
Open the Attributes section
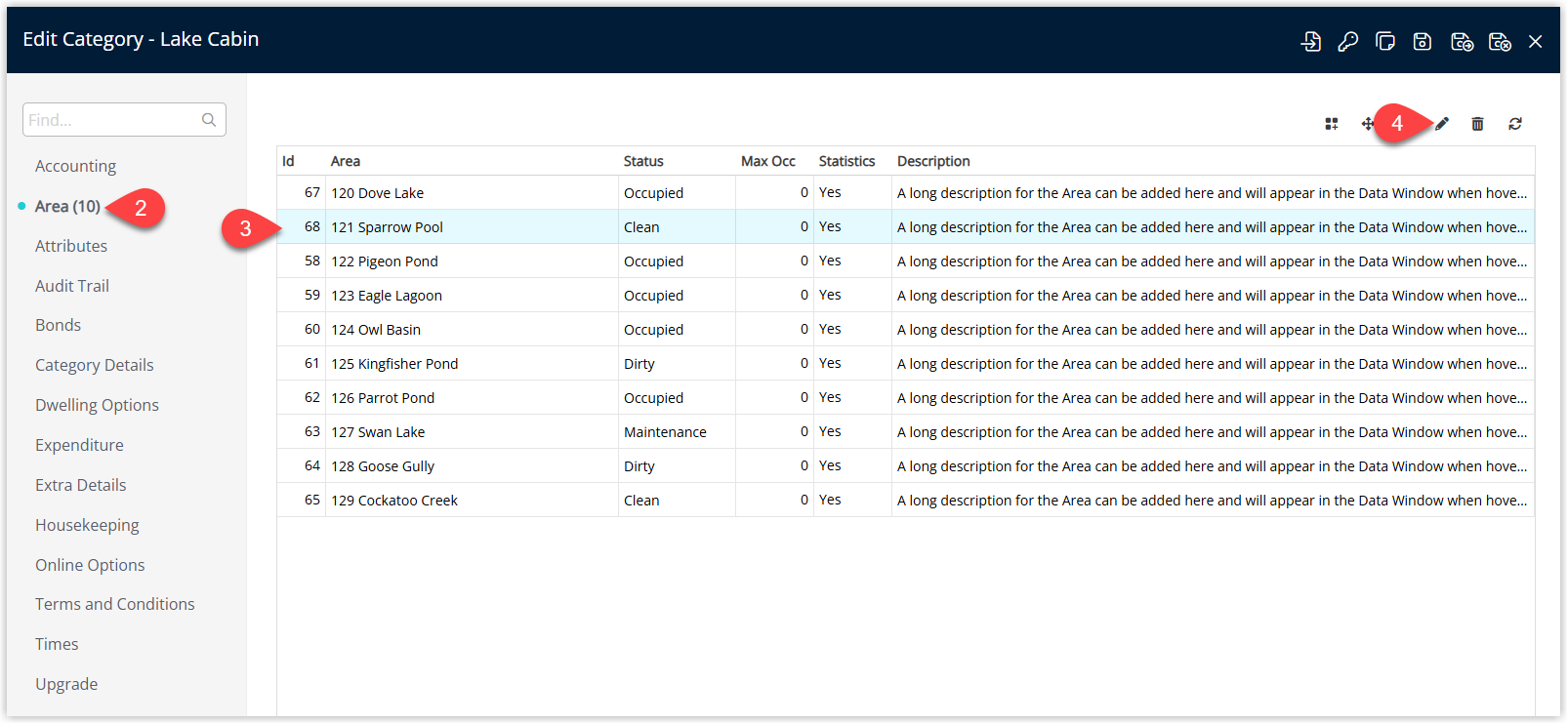[x=71, y=246]
